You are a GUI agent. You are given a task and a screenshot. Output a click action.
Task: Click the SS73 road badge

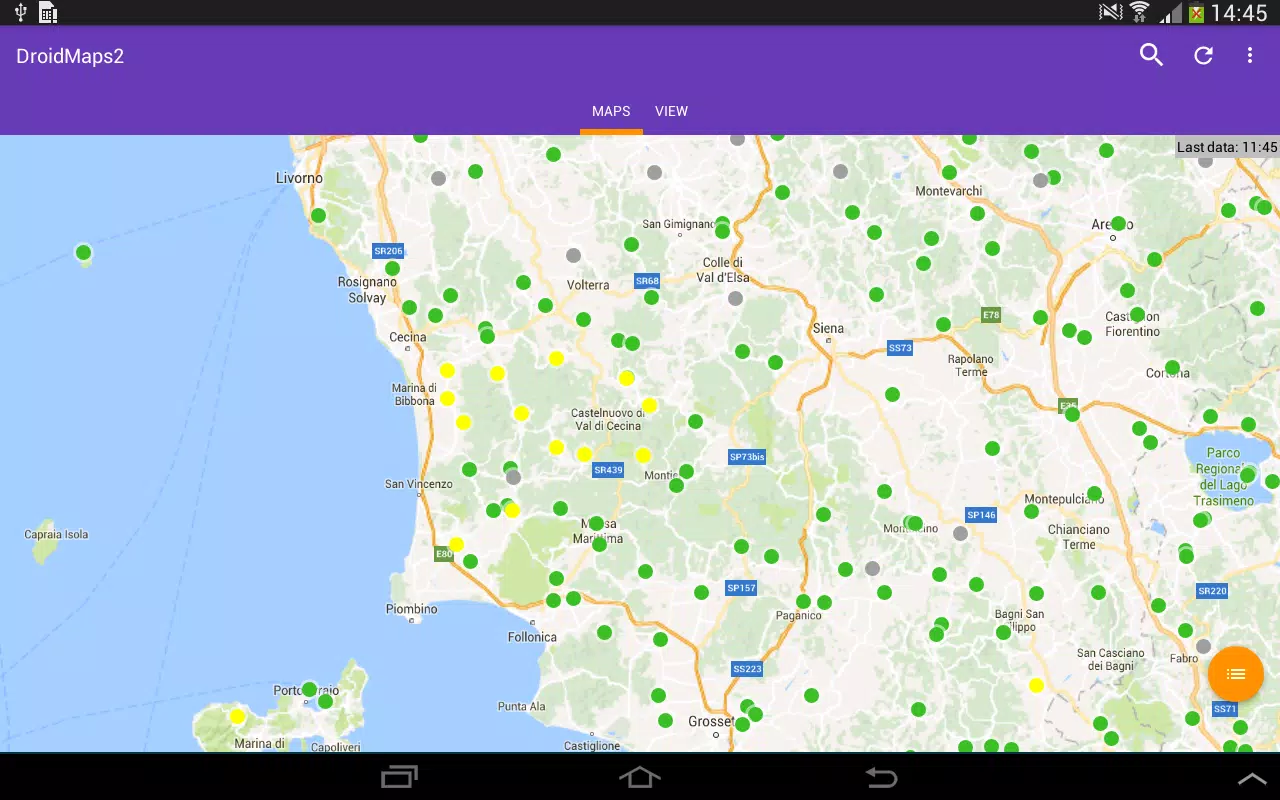click(x=900, y=348)
